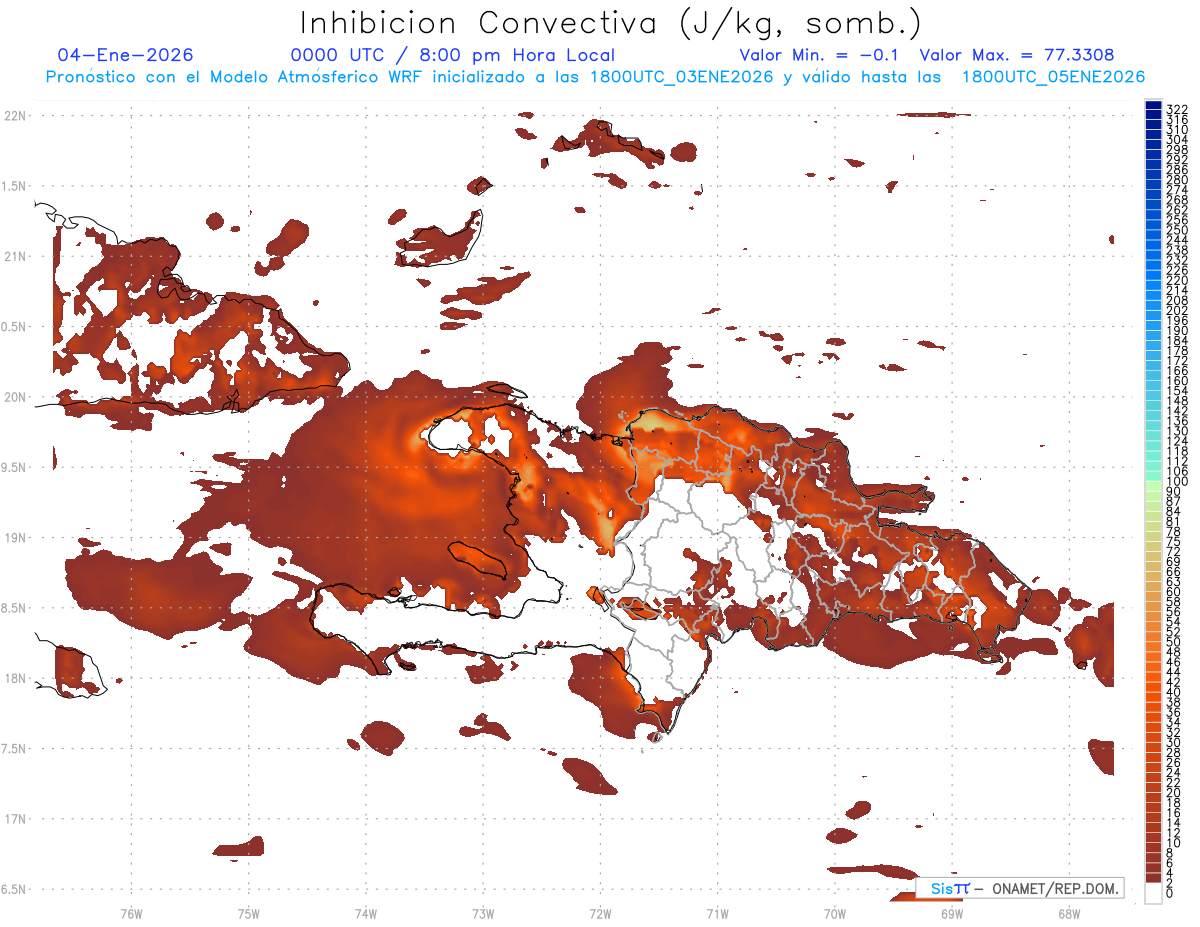The height and width of the screenshot is (927, 1200).
Task: Click the '75W' longitude label
Action: coord(248,913)
